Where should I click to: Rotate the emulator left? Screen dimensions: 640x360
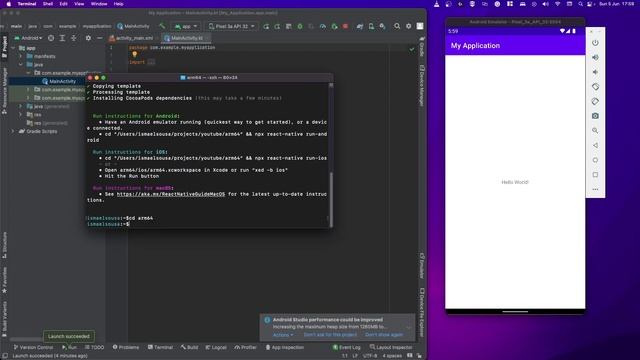pyautogui.click(x=595, y=87)
